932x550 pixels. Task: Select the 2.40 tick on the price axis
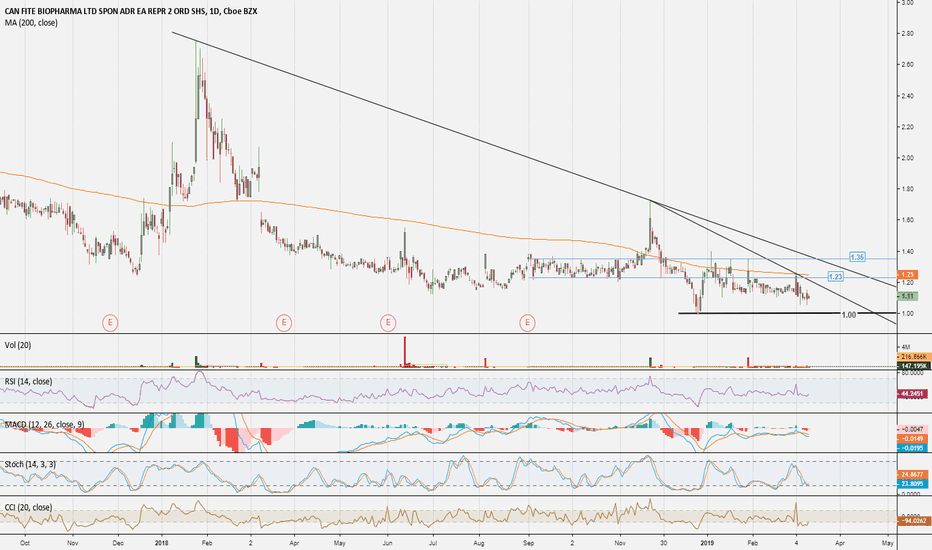tap(908, 96)
